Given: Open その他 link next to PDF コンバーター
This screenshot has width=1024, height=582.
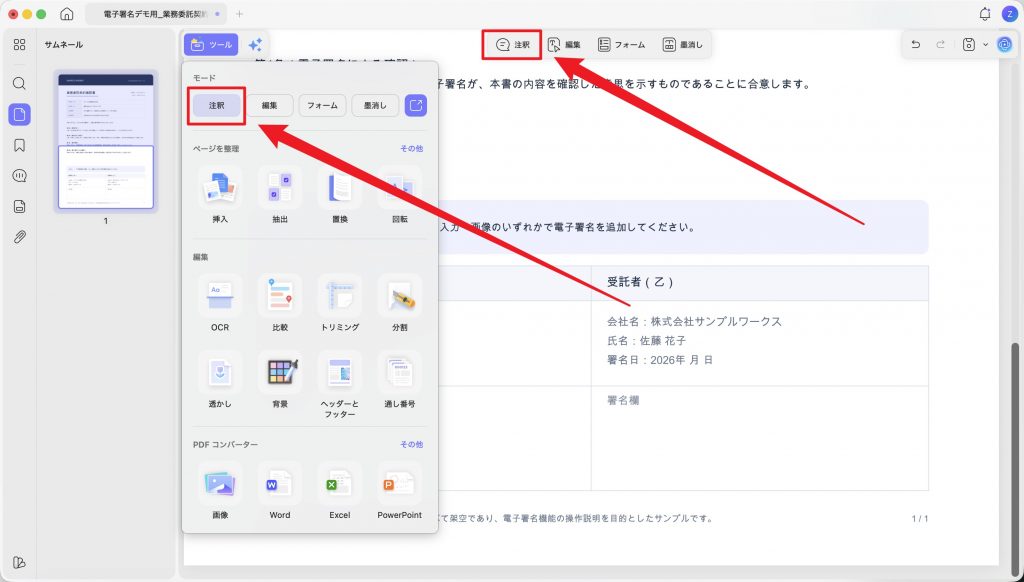Looking at the screenshot, I should pos(411,444).
